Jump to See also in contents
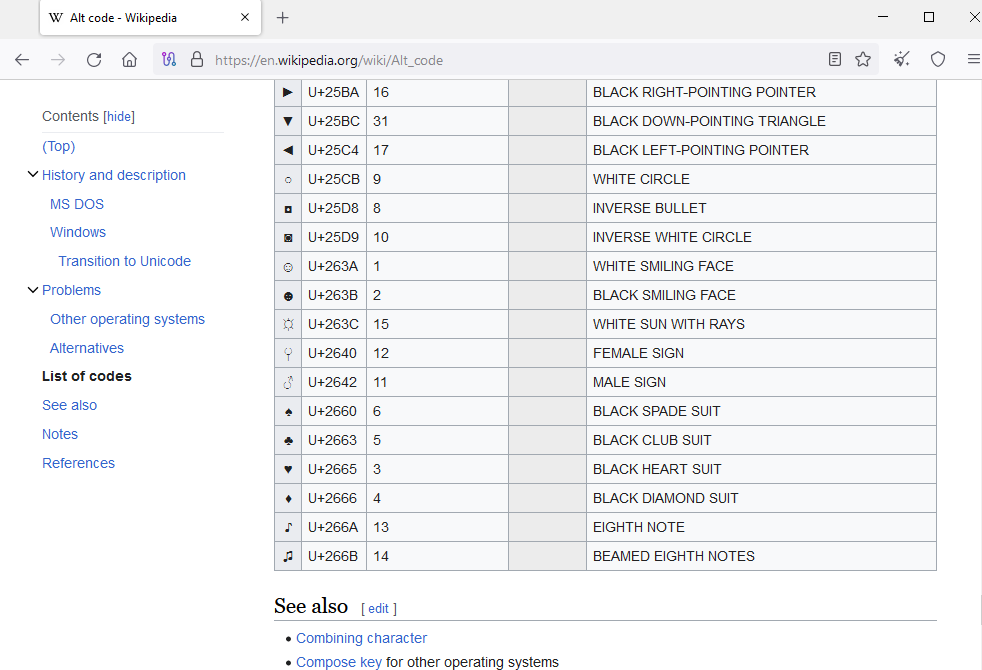 [70, 405]
